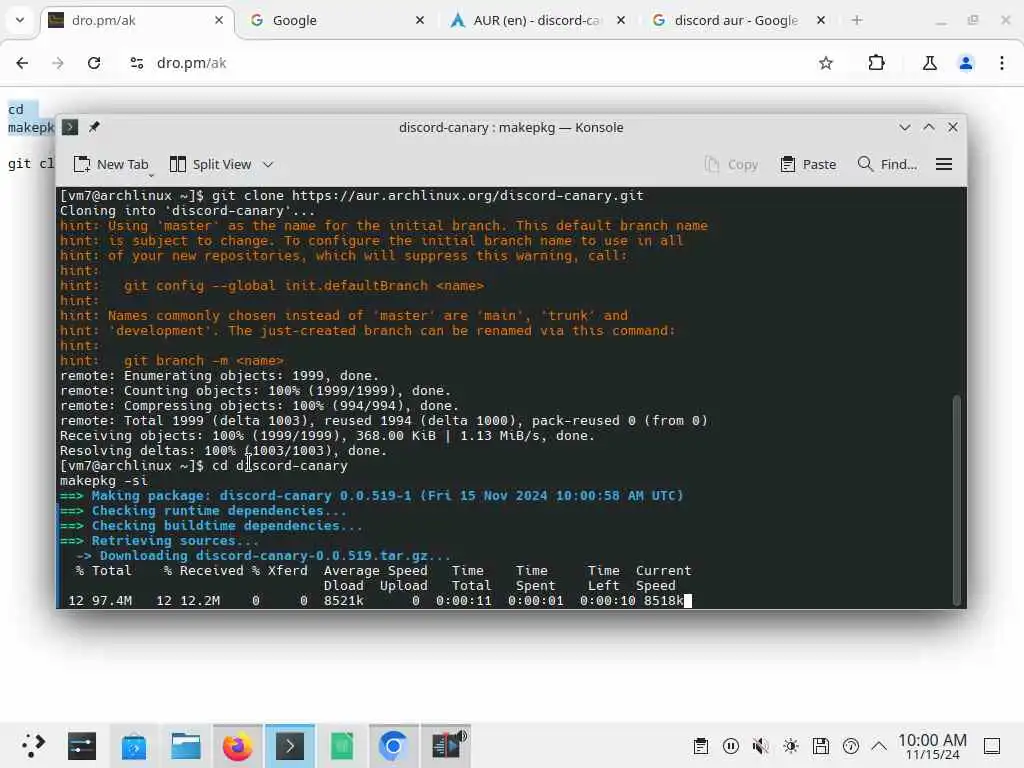The image size is (1024, 768).
Task: Open Dolphin file manager in taskbar
Action: [186, 746]
